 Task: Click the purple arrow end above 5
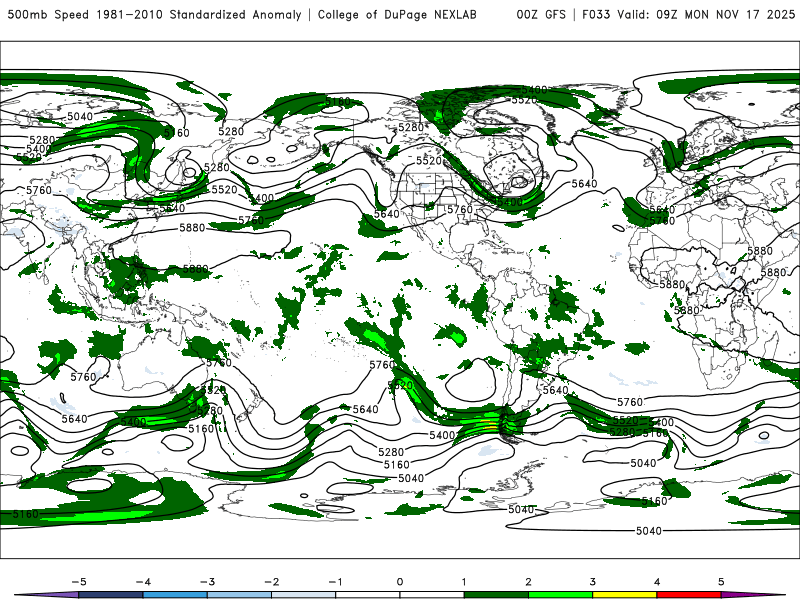[x=754, y=595]
